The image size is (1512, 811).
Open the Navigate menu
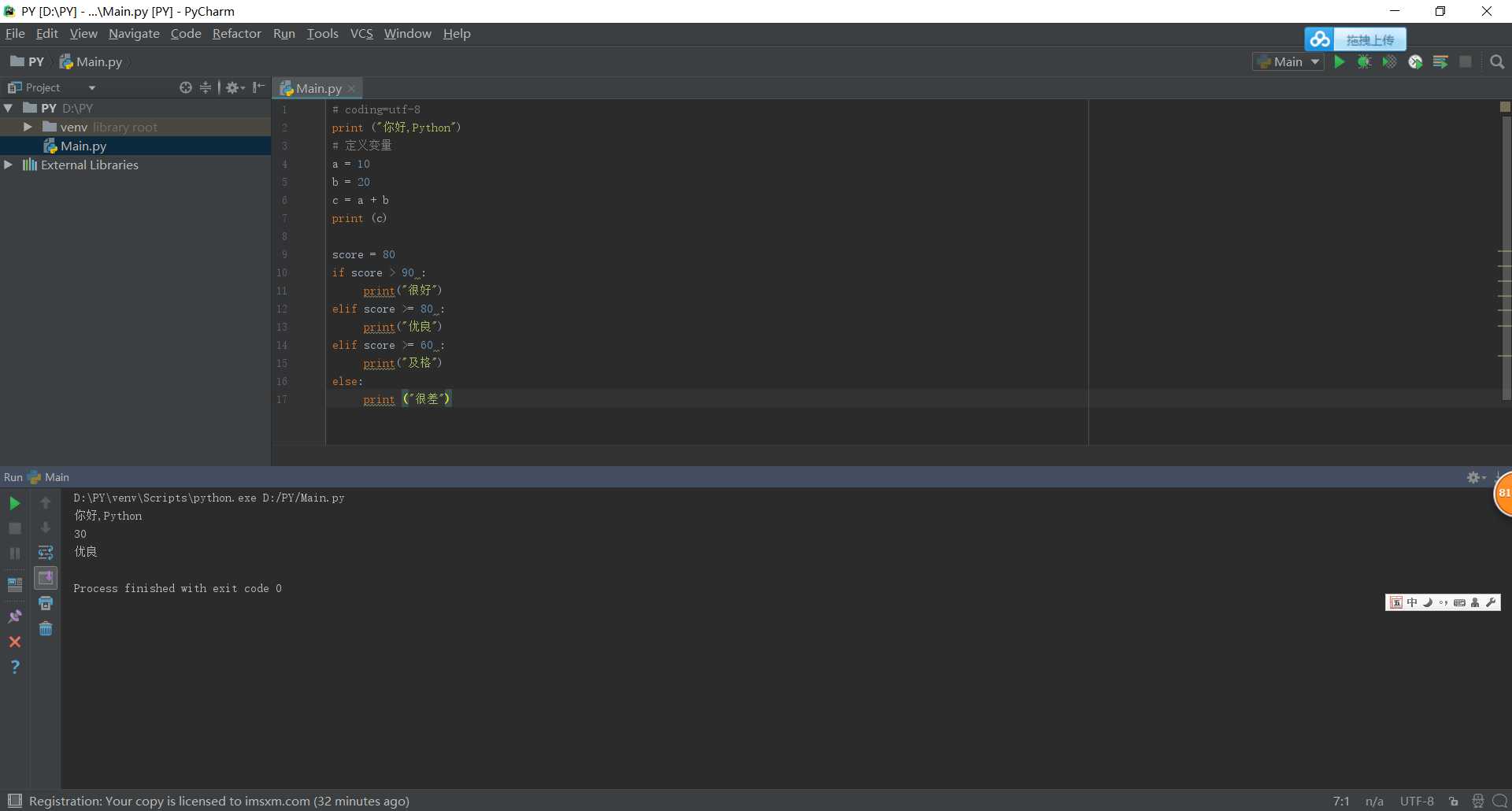pyautogui.click(x=134, y=33)
